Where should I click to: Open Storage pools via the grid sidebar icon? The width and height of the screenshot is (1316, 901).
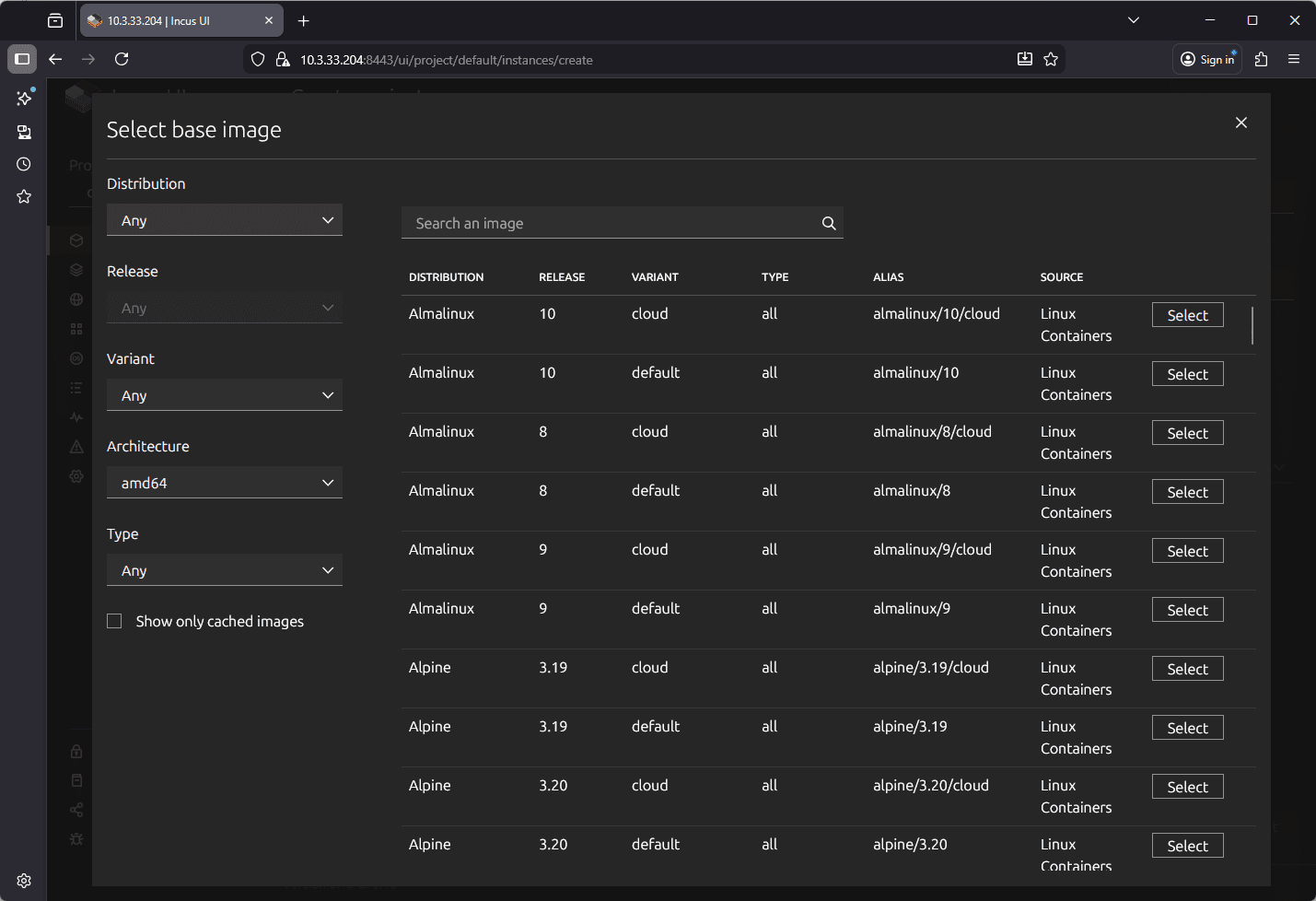point(76,328)
